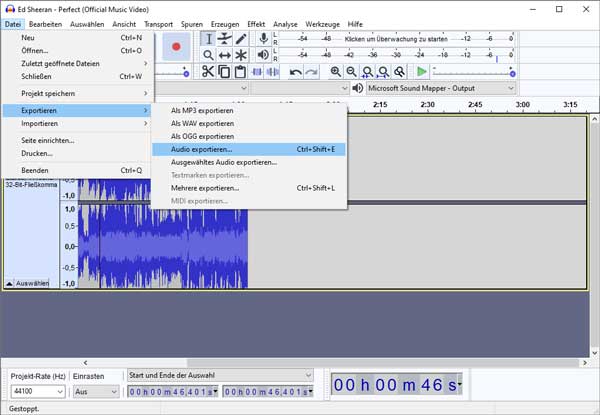
Task: Open the Bearbeiten menu
Action: coord(45,24)
